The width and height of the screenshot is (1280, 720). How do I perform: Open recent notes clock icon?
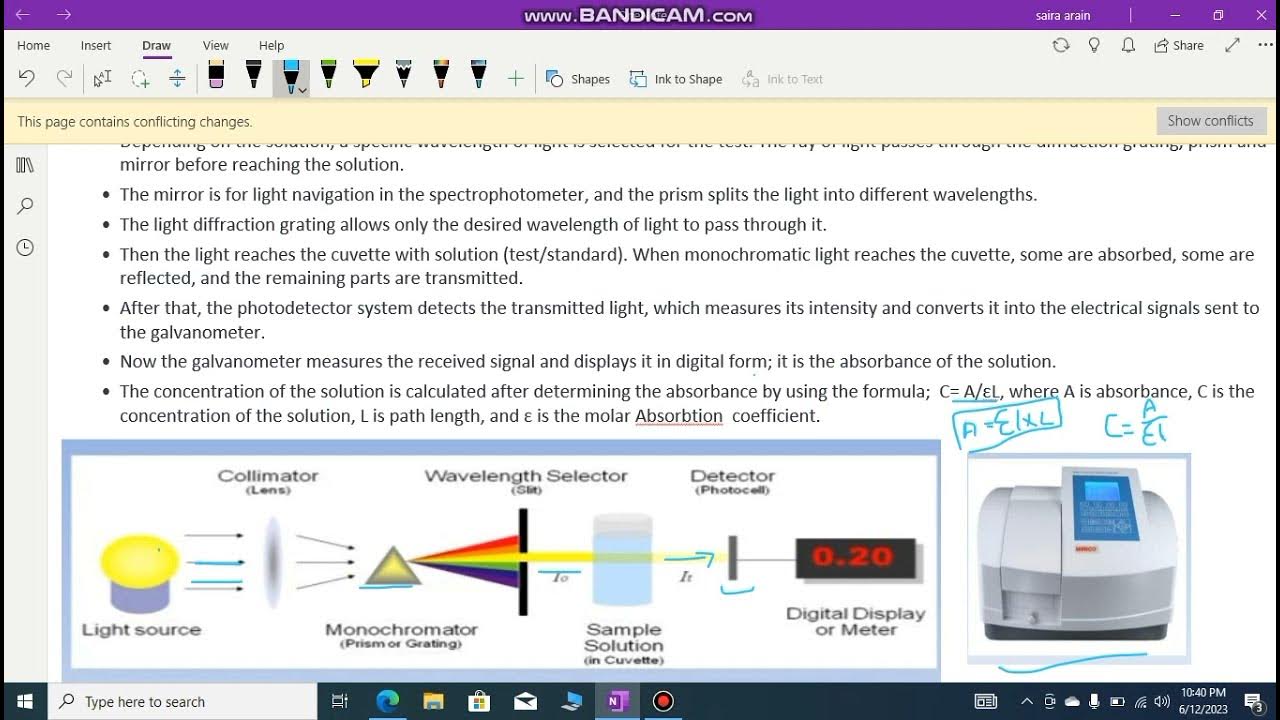pos(25,248)
